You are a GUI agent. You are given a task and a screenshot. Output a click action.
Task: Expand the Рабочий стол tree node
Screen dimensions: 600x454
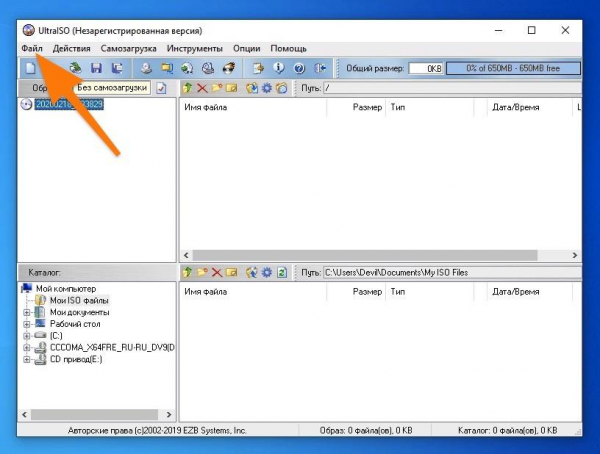point(26,324)
